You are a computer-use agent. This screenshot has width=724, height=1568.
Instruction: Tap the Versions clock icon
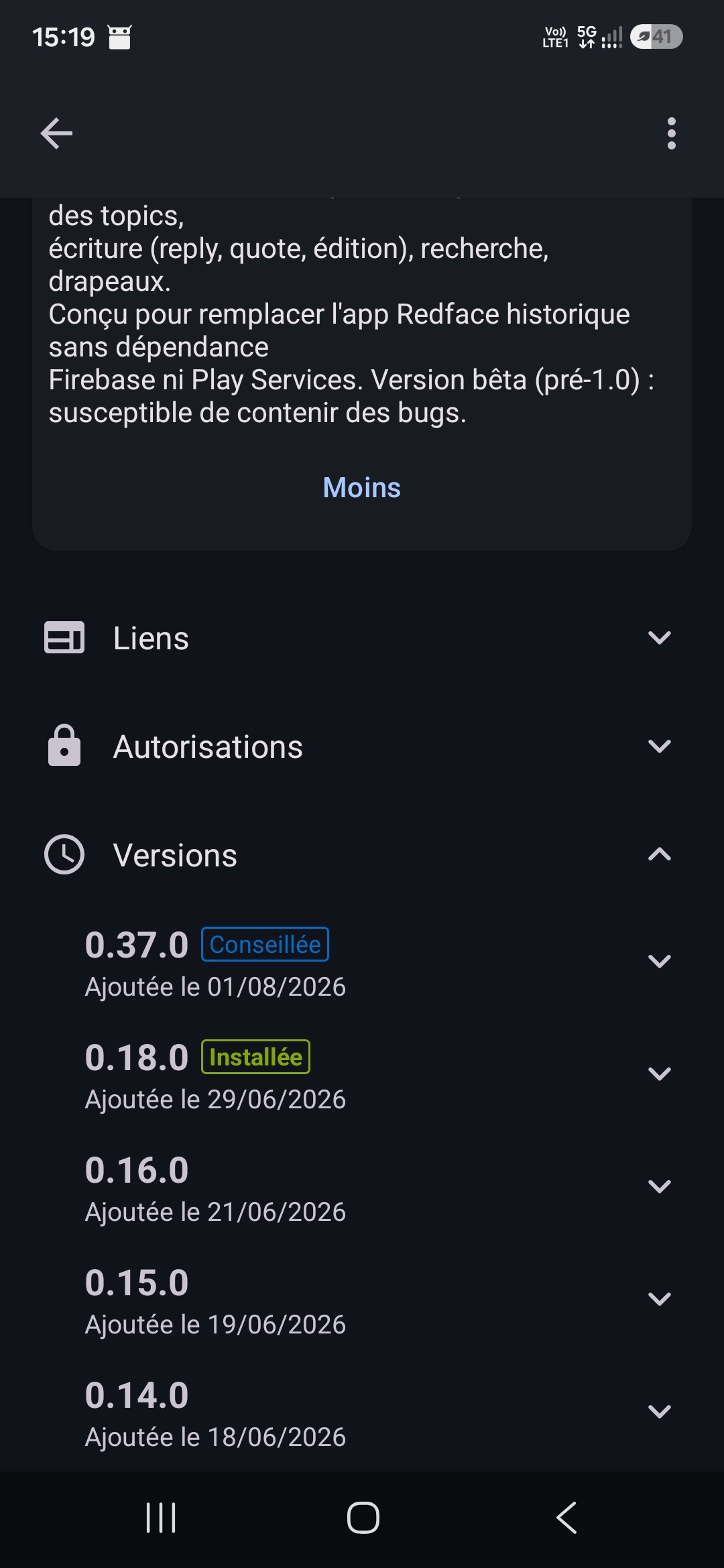point(64,854)
